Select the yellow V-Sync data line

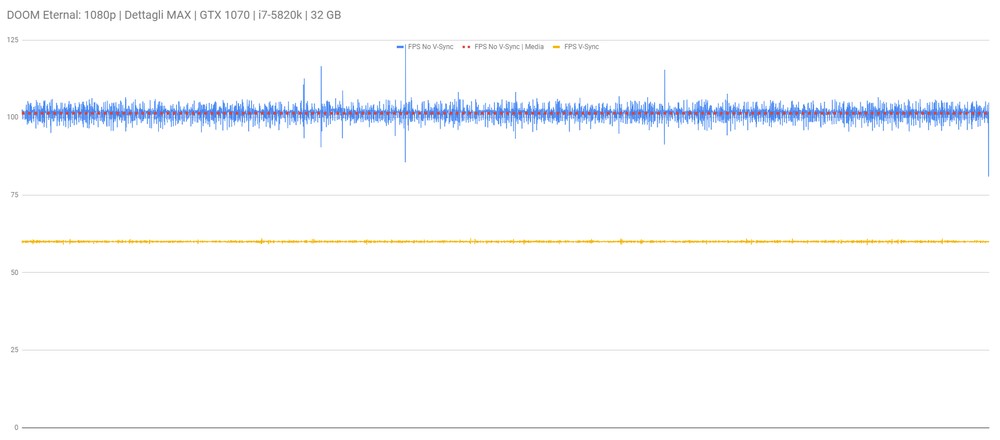505,242
